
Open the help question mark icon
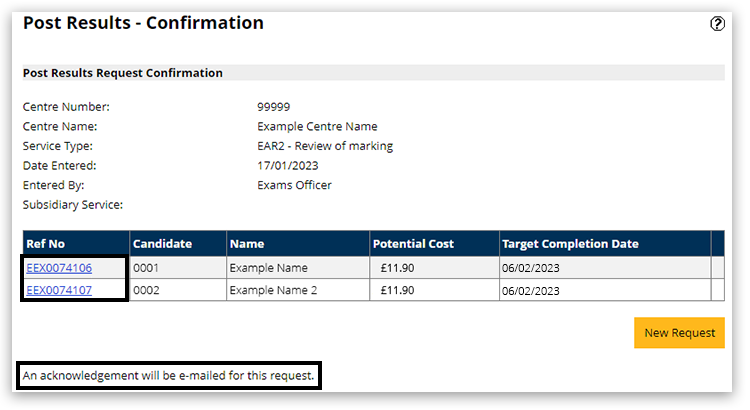pos(717,24)
